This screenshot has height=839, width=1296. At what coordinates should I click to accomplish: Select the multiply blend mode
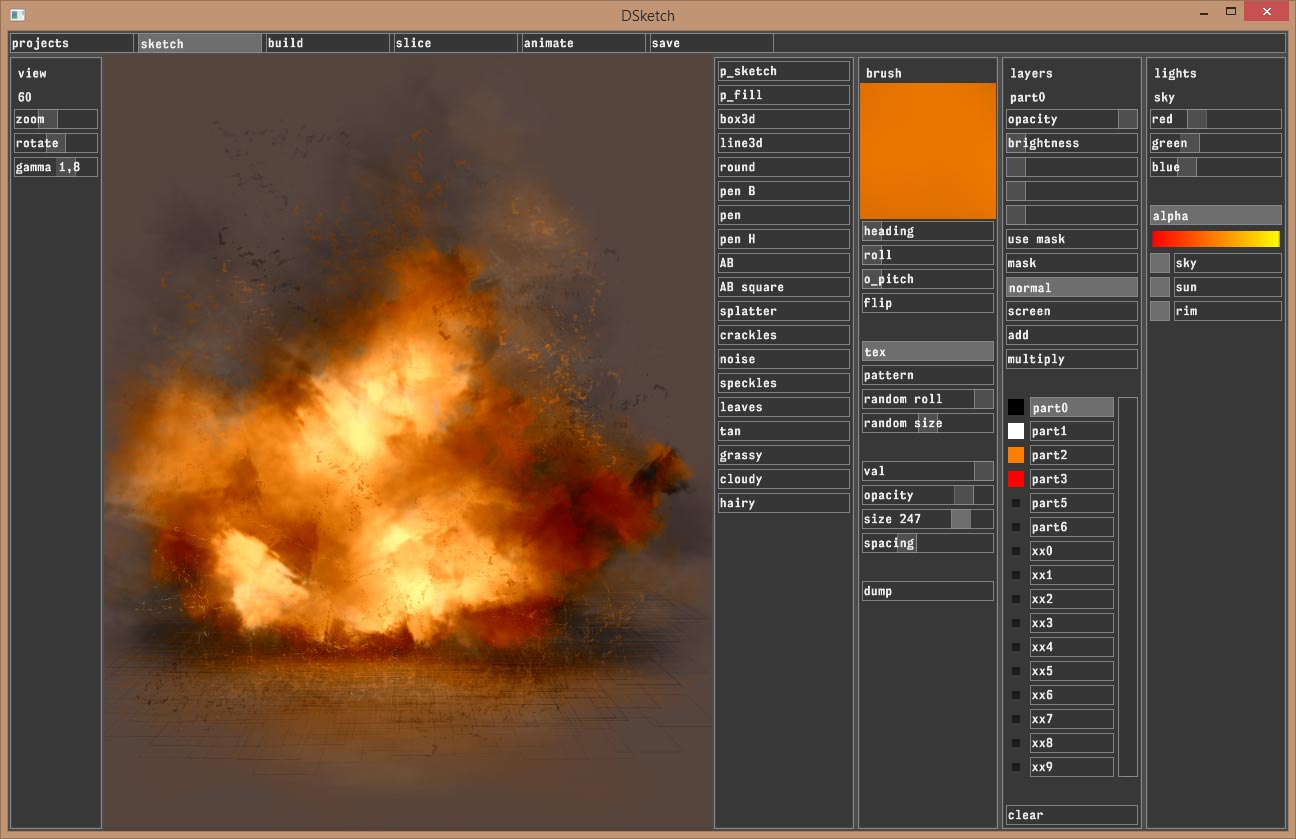[1071, 359]
